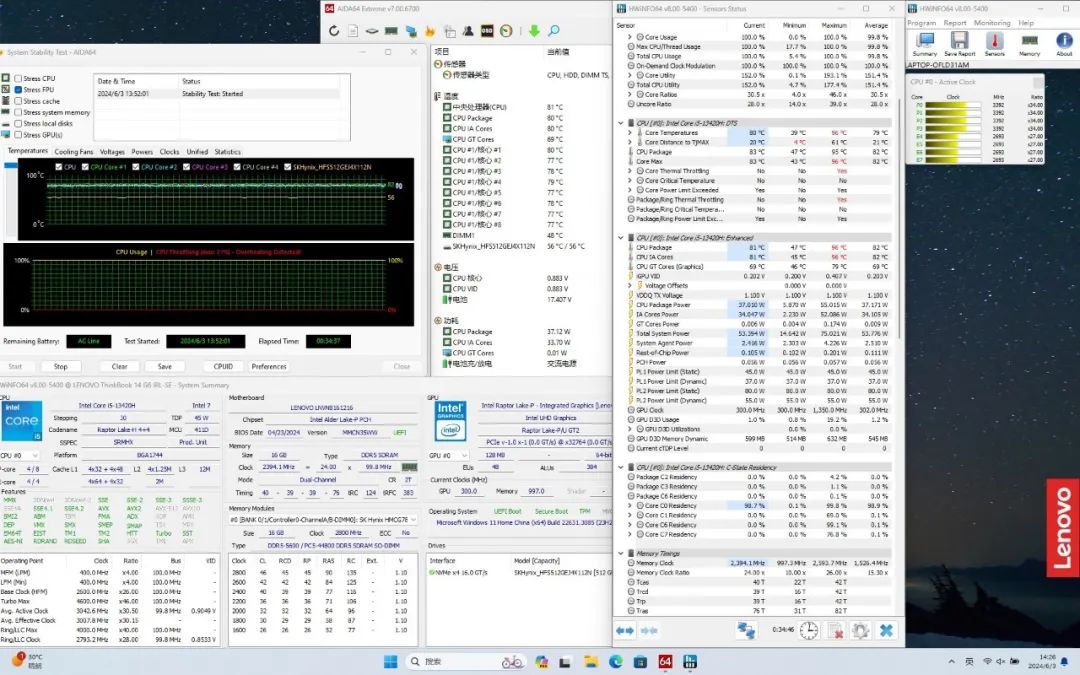Click the OSD panel icon in AIDA64 toolbar
Screen dimensions: 1080x675
click(487, 30)
